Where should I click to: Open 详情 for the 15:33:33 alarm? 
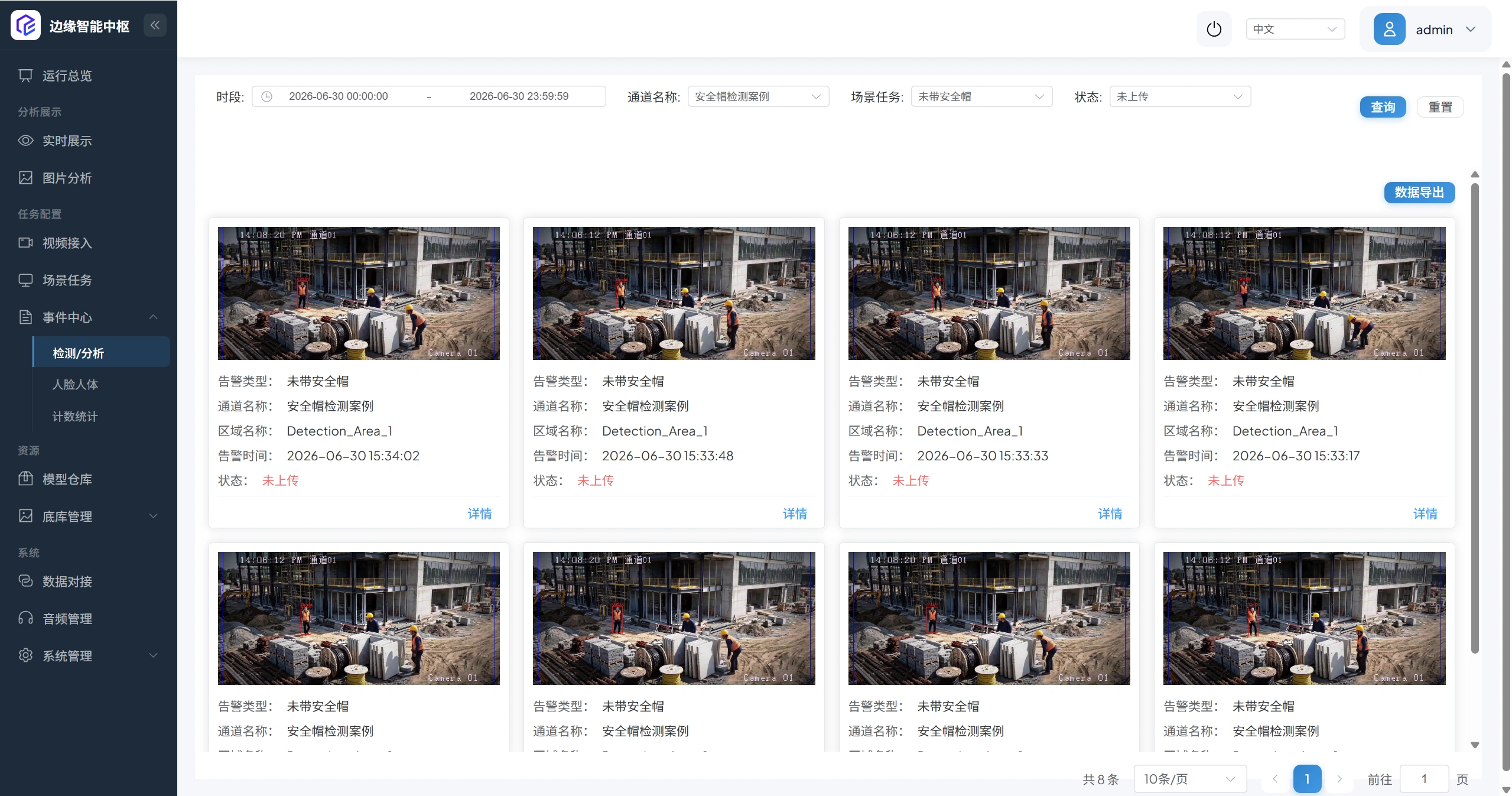coord(1110,514)
